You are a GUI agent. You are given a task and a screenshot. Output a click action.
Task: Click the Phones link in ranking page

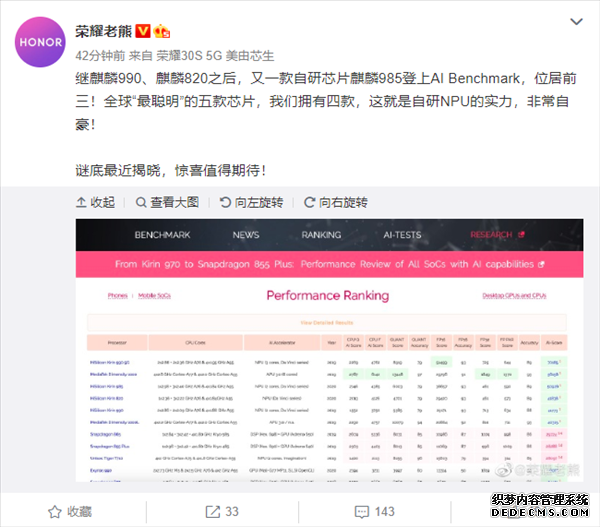click(x=117, y=295)
